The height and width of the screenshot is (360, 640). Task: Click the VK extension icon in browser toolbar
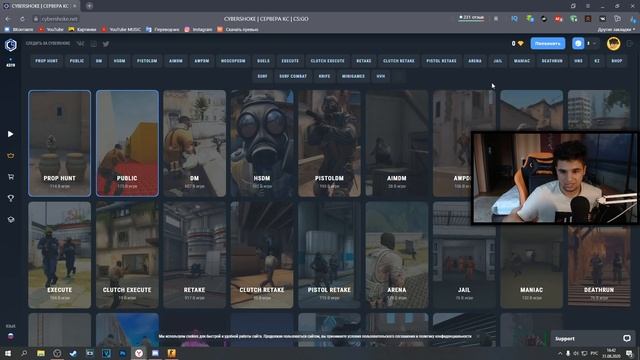pos(602,19)
